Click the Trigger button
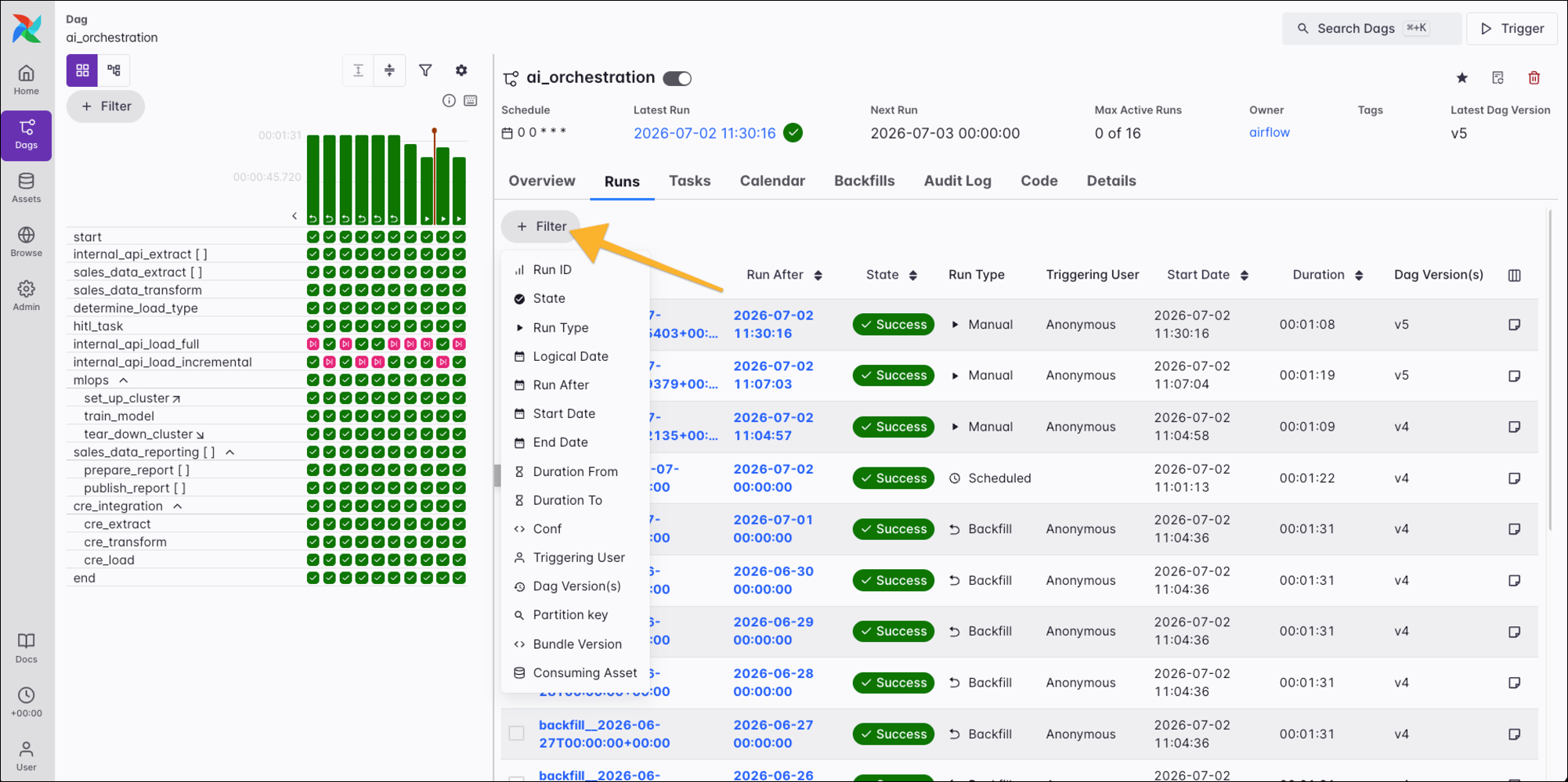Image resolution: width=1568 pixels, height=782 pixels. pyautogui.click(x=1512, y=29)
